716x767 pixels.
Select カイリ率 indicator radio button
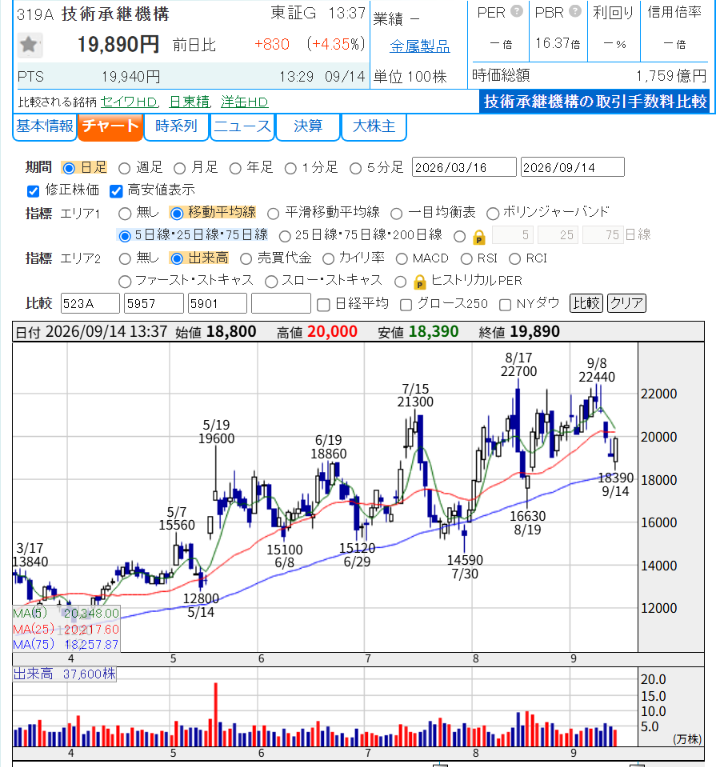click(328, 259)
